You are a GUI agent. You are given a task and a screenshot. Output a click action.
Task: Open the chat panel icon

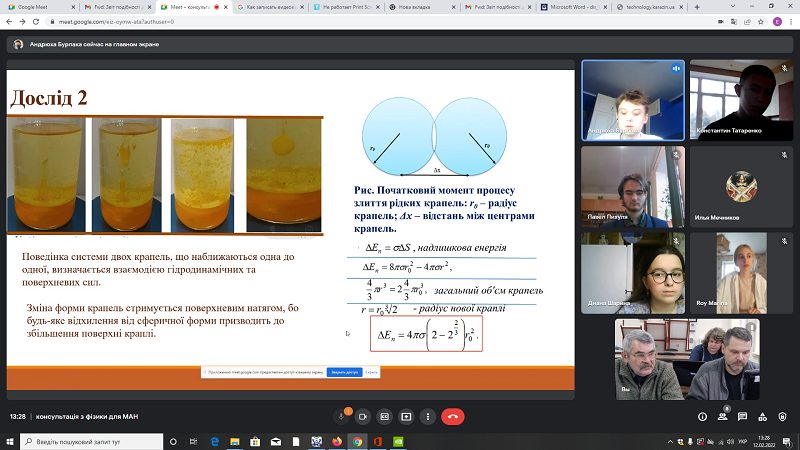click(x=742, y=417)
